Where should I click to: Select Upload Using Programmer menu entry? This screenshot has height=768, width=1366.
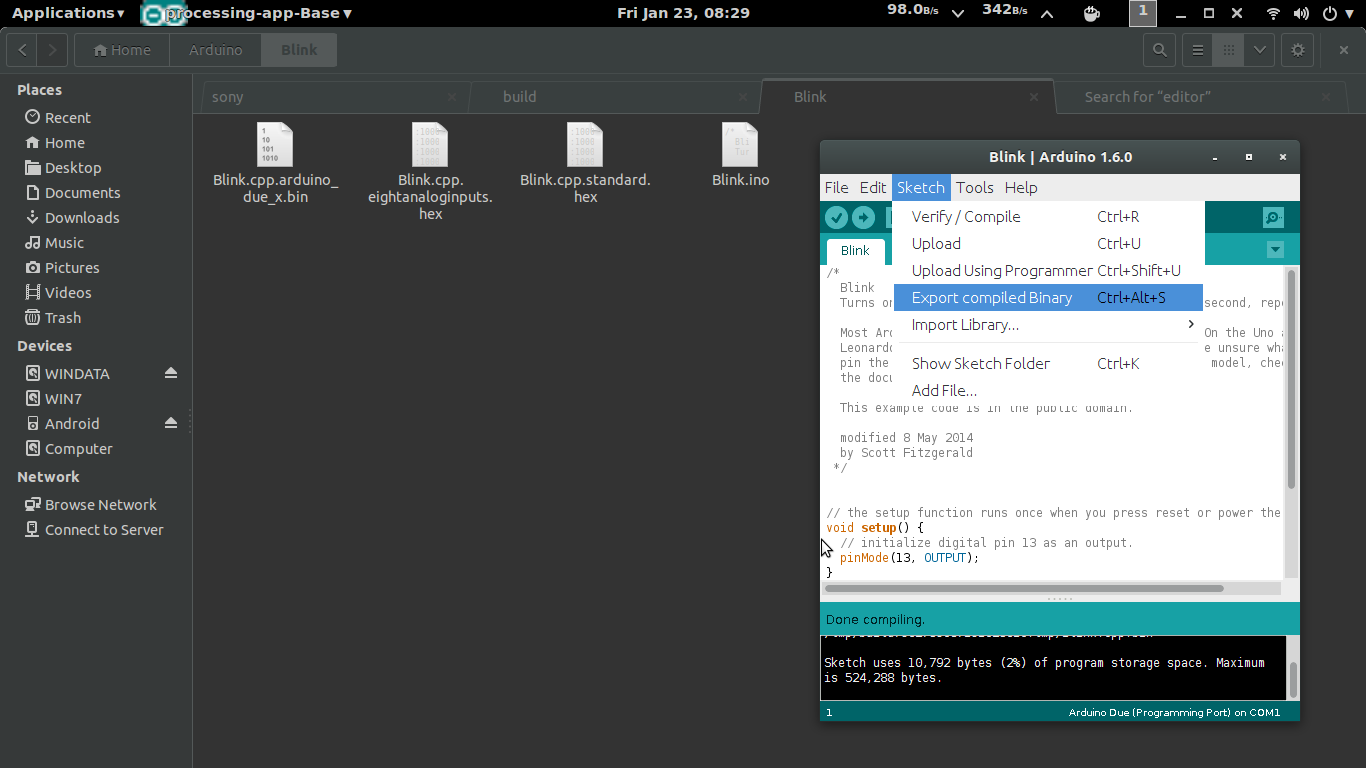tap(1048, 270)
